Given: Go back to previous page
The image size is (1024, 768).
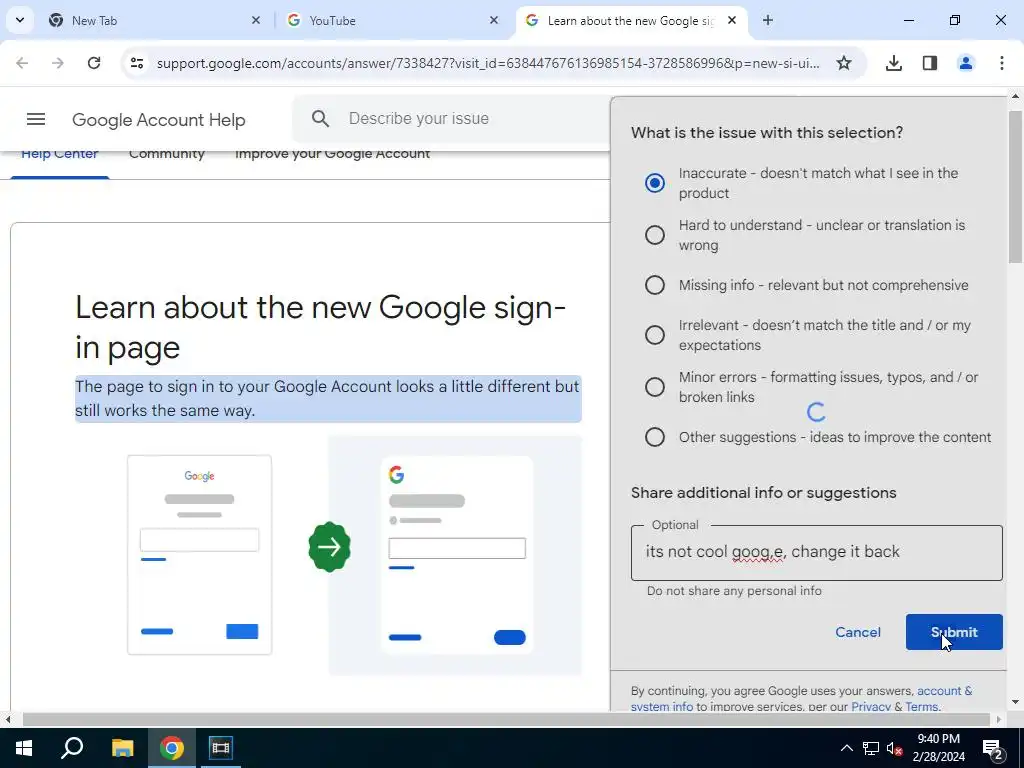Looking at the screenshot, I should pos(22,63).
